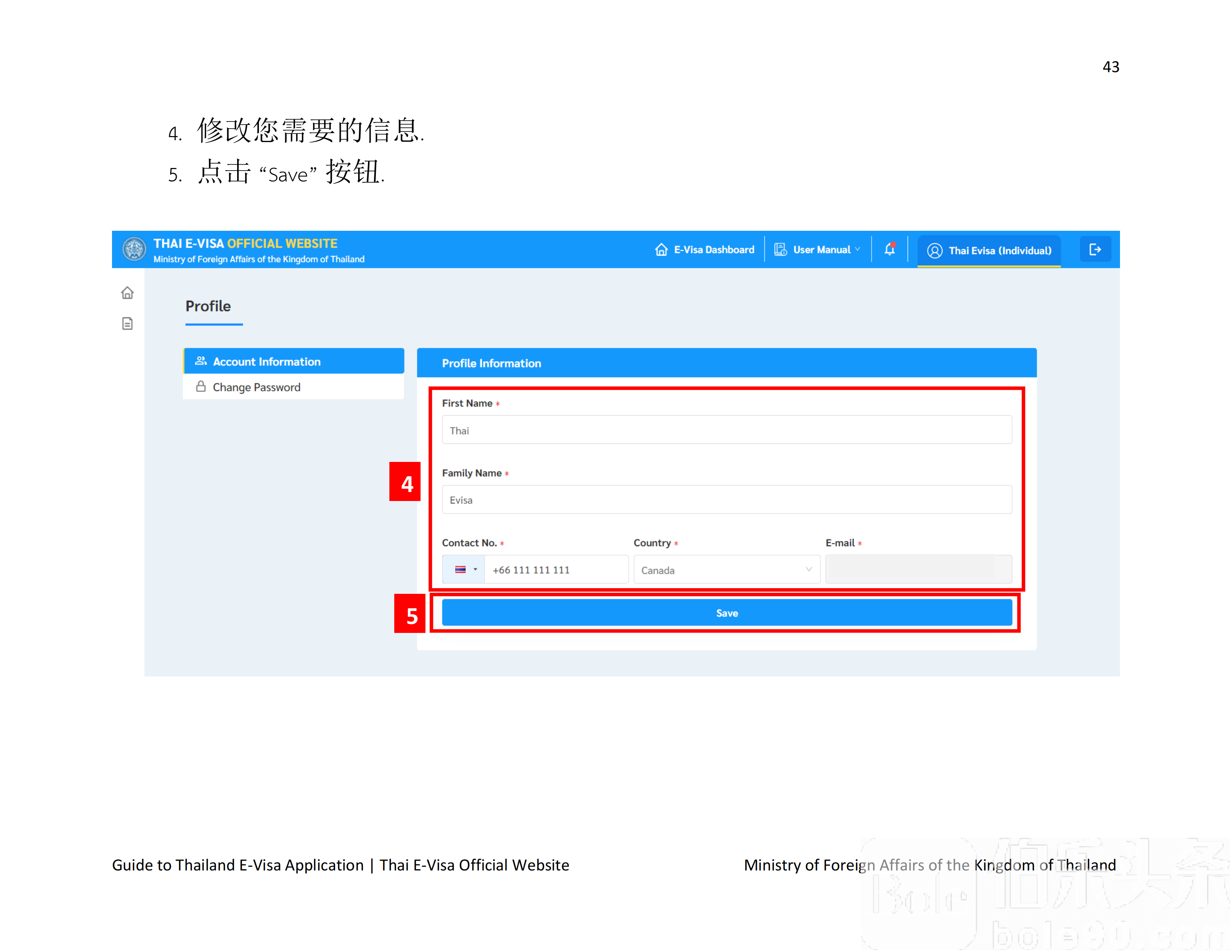Click the document icon in the left sidebar
1232x952 pixels.
127,324
